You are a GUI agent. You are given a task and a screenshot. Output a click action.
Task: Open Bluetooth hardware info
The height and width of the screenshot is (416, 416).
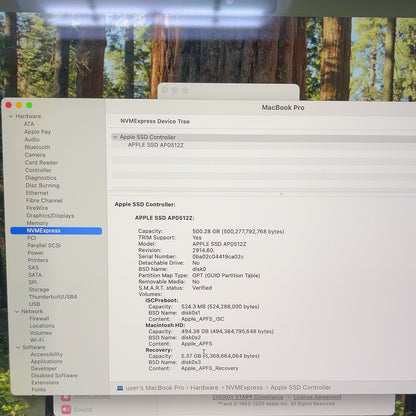tap(37, 147)
